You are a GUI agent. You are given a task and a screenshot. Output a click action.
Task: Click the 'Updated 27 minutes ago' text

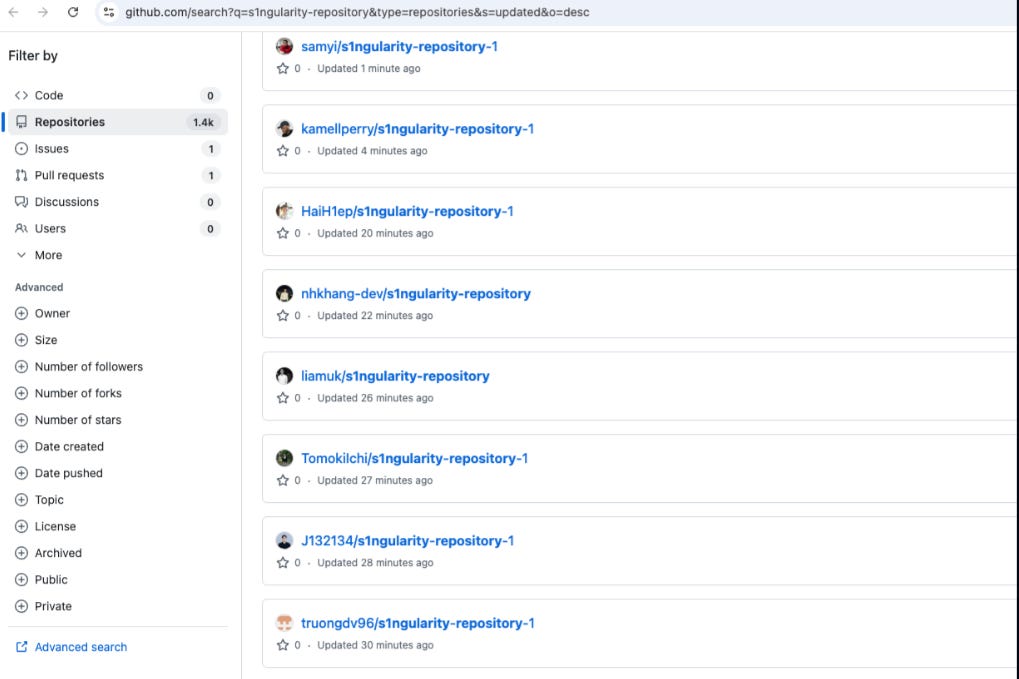[375, 481]
